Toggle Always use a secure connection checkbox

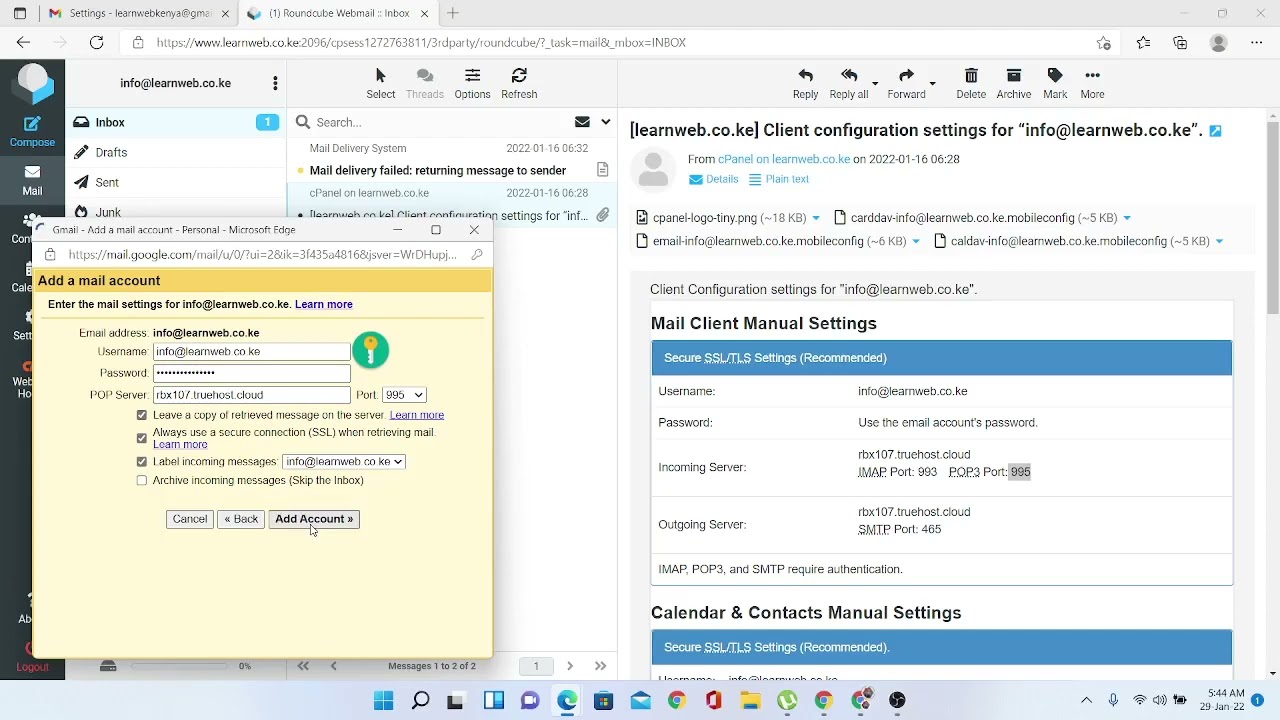pyautogui.click(x=141, y=438)
